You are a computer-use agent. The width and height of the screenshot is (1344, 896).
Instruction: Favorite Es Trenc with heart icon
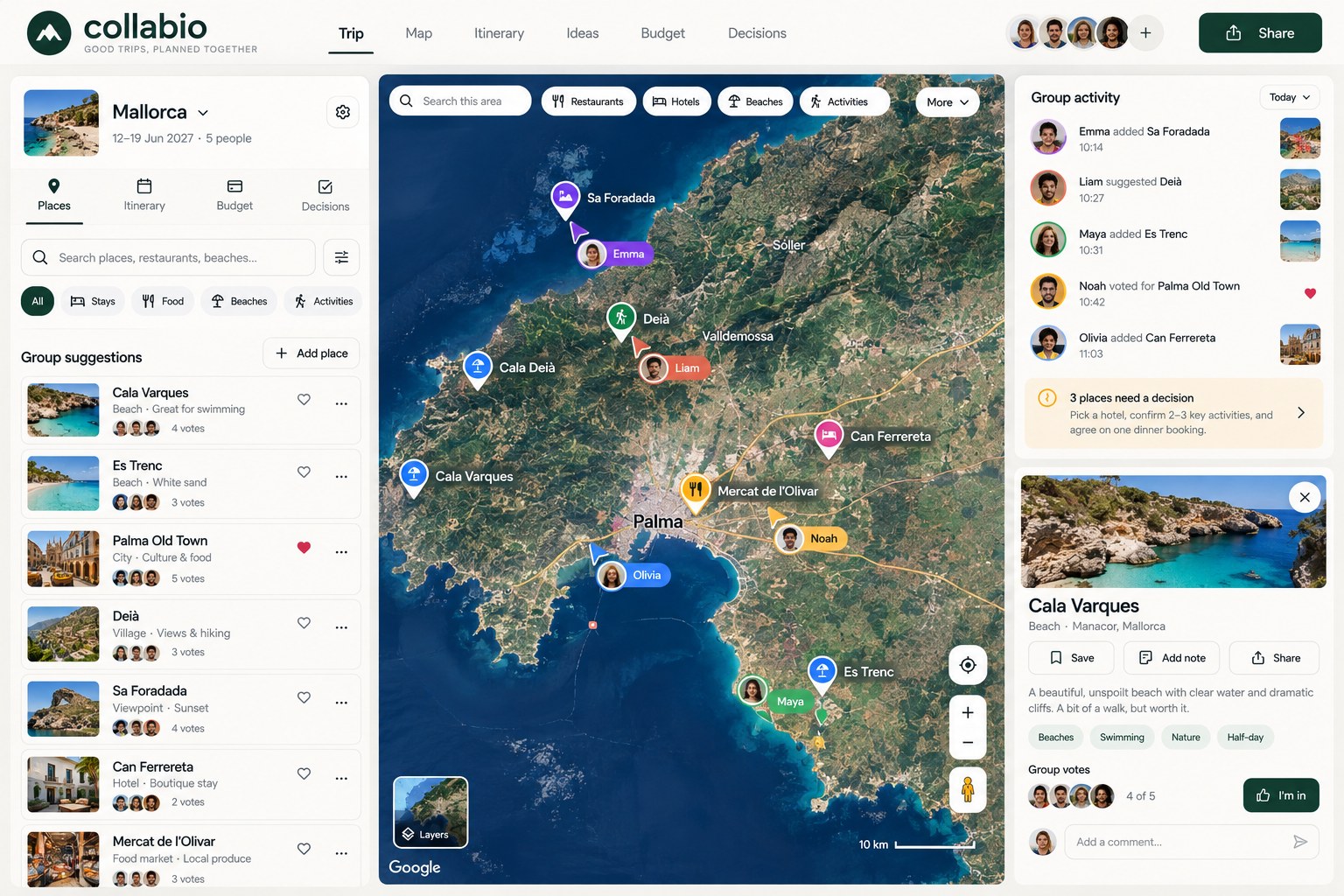coord(304,472)
